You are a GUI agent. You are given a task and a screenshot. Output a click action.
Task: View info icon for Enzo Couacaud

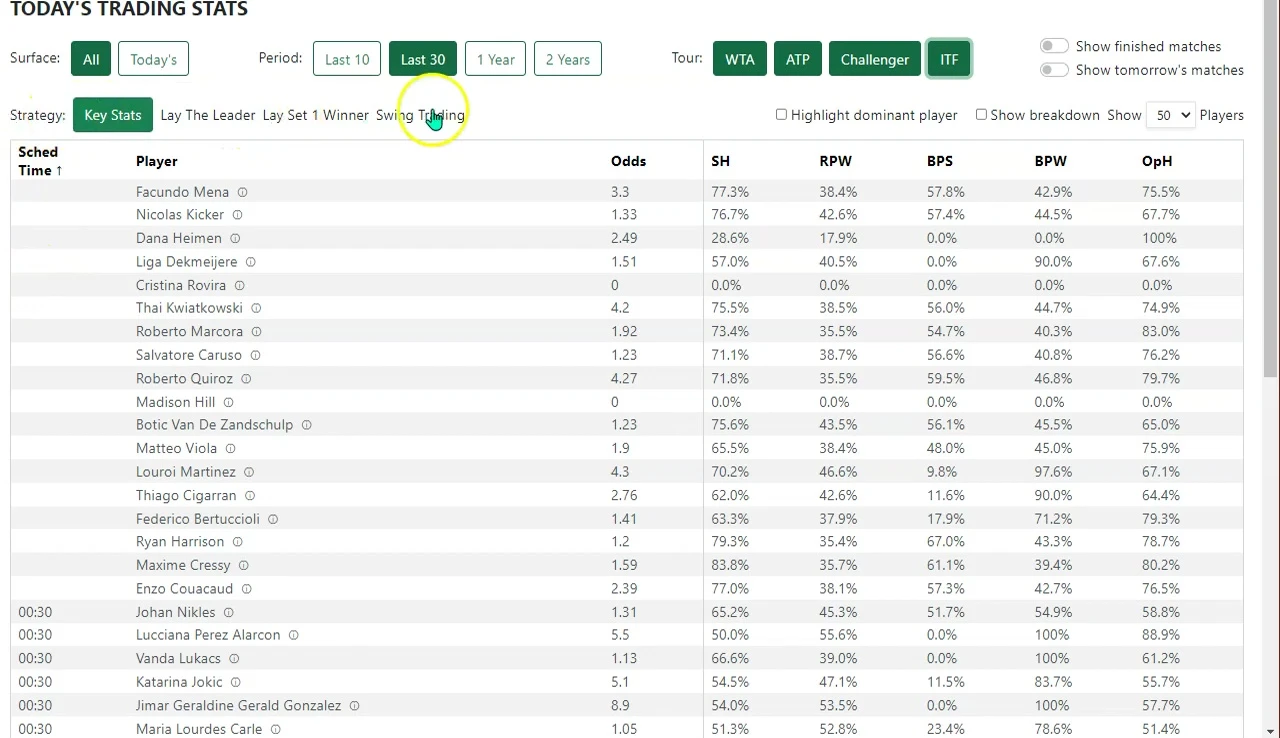246,589
